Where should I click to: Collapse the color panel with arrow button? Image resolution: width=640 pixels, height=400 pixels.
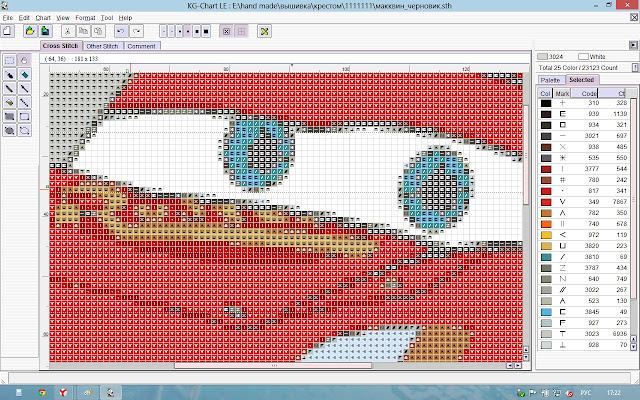(633, 45)
